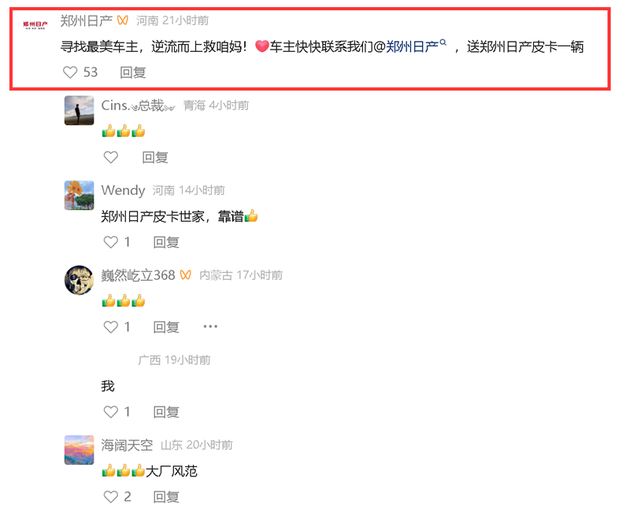Like Wendy's comment about 皮卡世家
Viewport: 630px width, 508px height.
[x=111, y=242]
